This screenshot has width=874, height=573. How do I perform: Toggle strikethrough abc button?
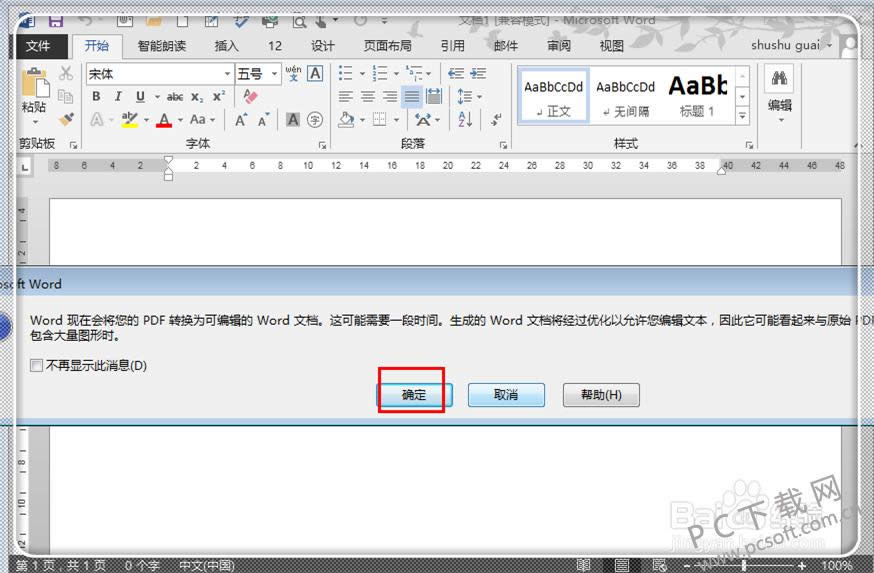tap(175, 97)
